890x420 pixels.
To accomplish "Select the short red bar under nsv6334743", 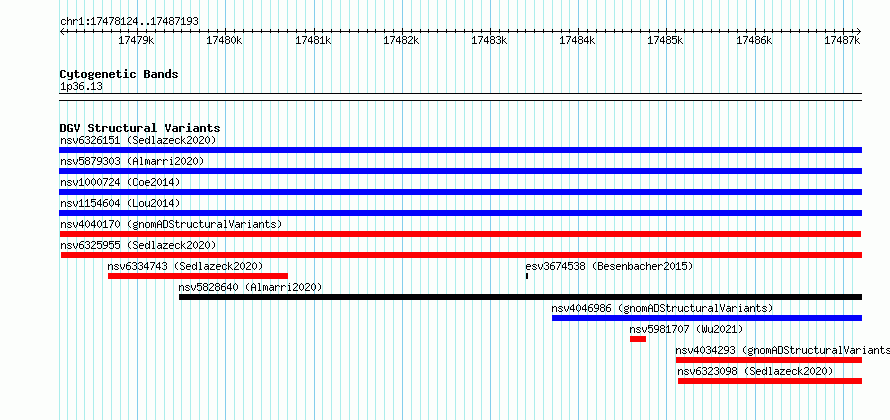I will (x=198, y=276).
